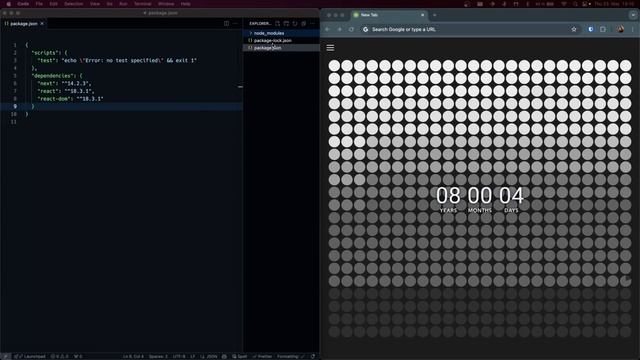The image size is (640, 360).
Task: Open the Edit menu
Action: point(53,4)
